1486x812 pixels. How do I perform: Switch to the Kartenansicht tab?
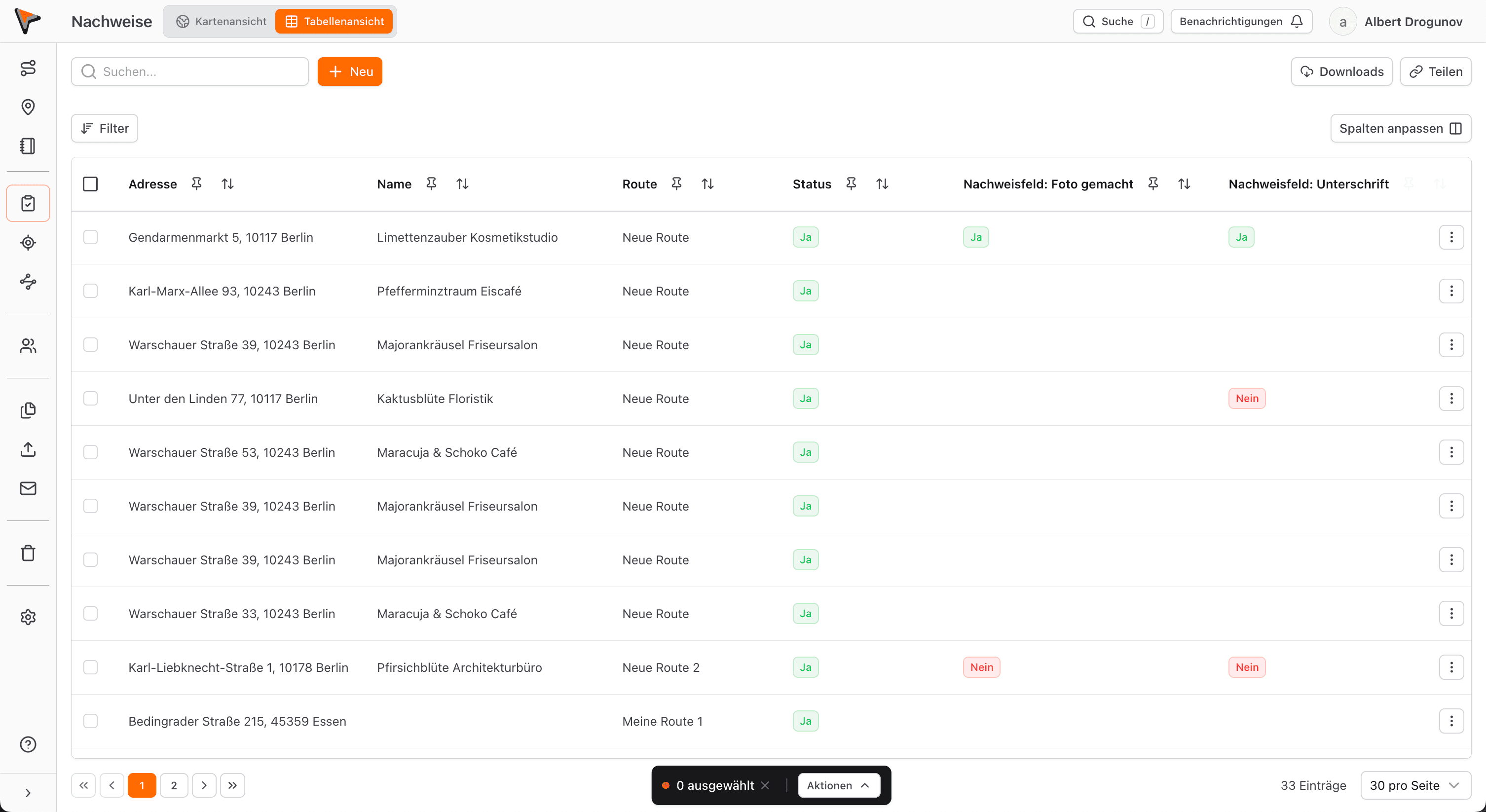click(x=222, y=21)
